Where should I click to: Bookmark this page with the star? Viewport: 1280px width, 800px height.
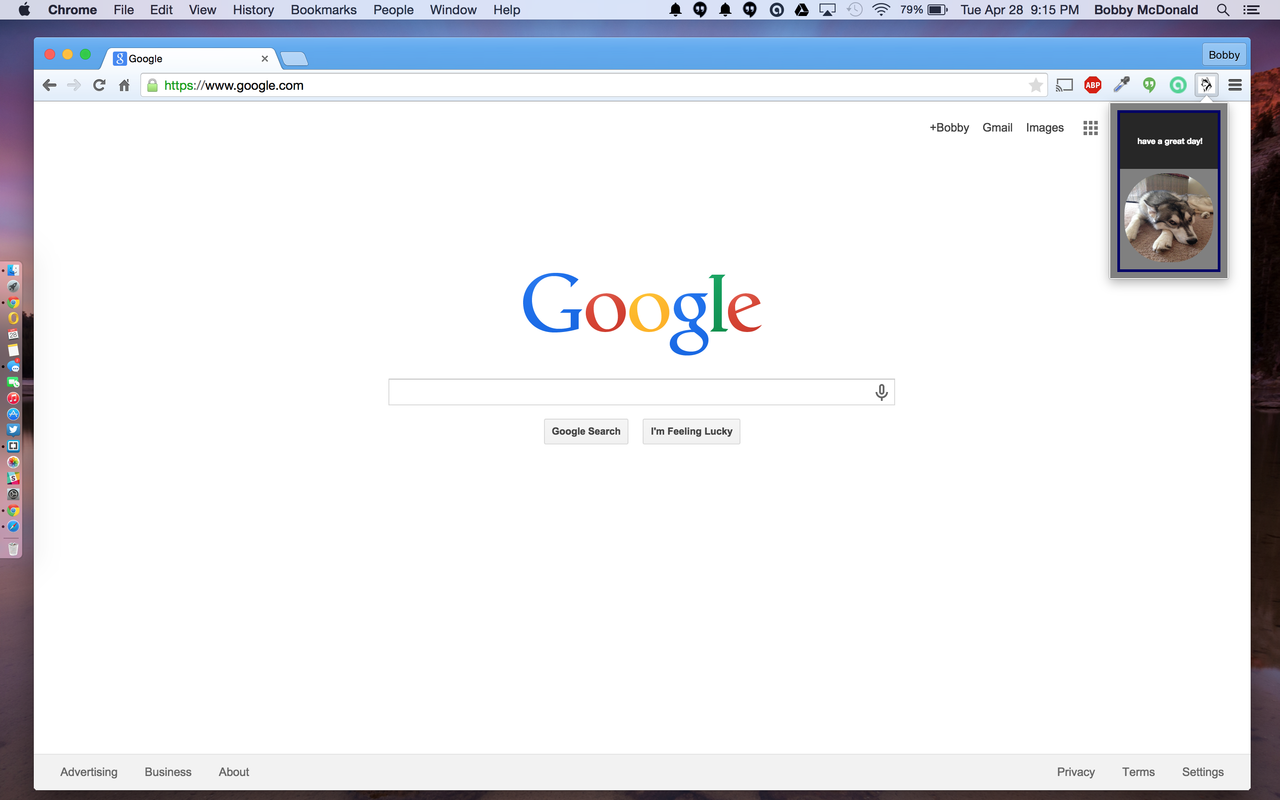tap(1036, 85)
